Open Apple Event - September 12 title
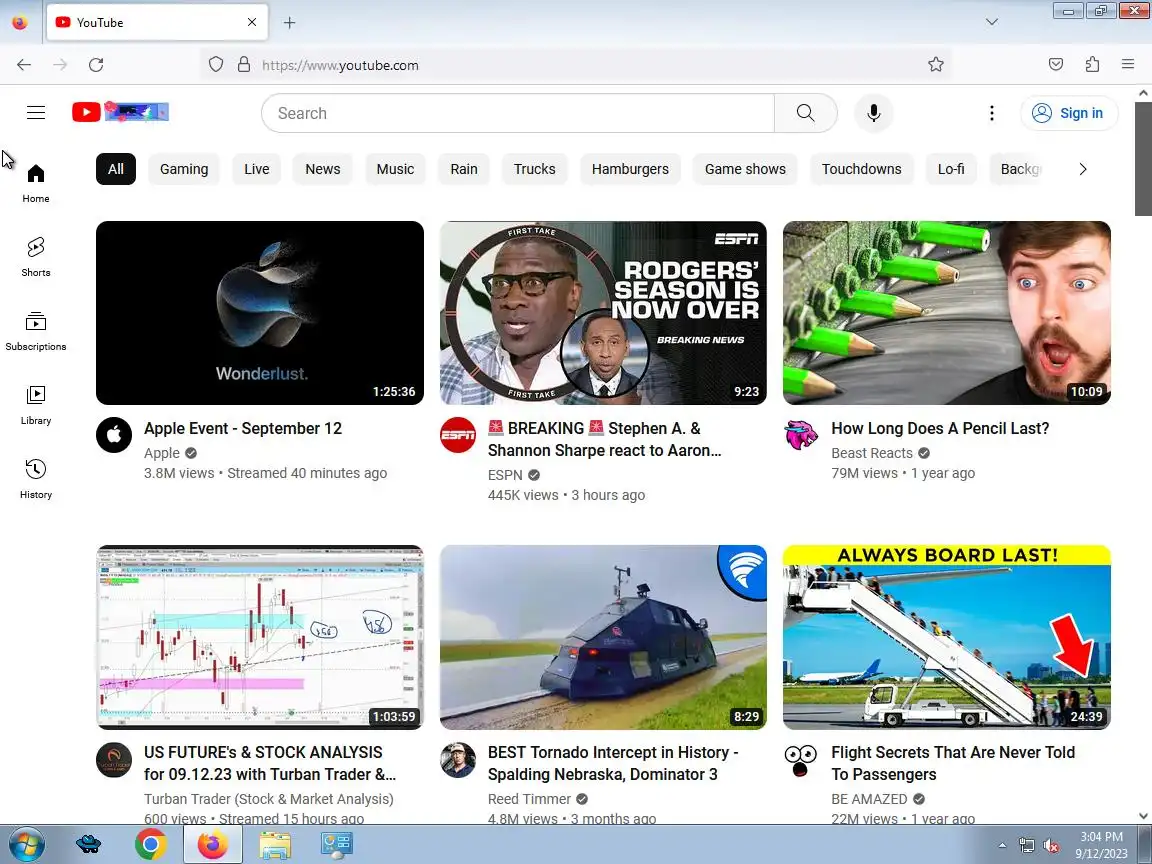This screenshot has width=1152, height=864. click(243, 428)
